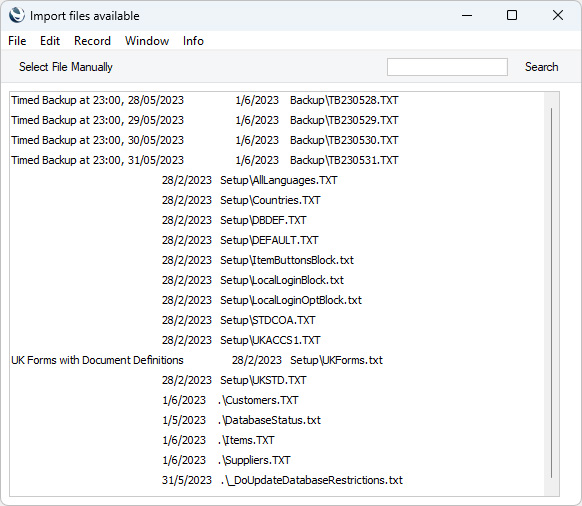Open the Window menu
The width and height of the screenshot is (582, 506).
(147, 41)
